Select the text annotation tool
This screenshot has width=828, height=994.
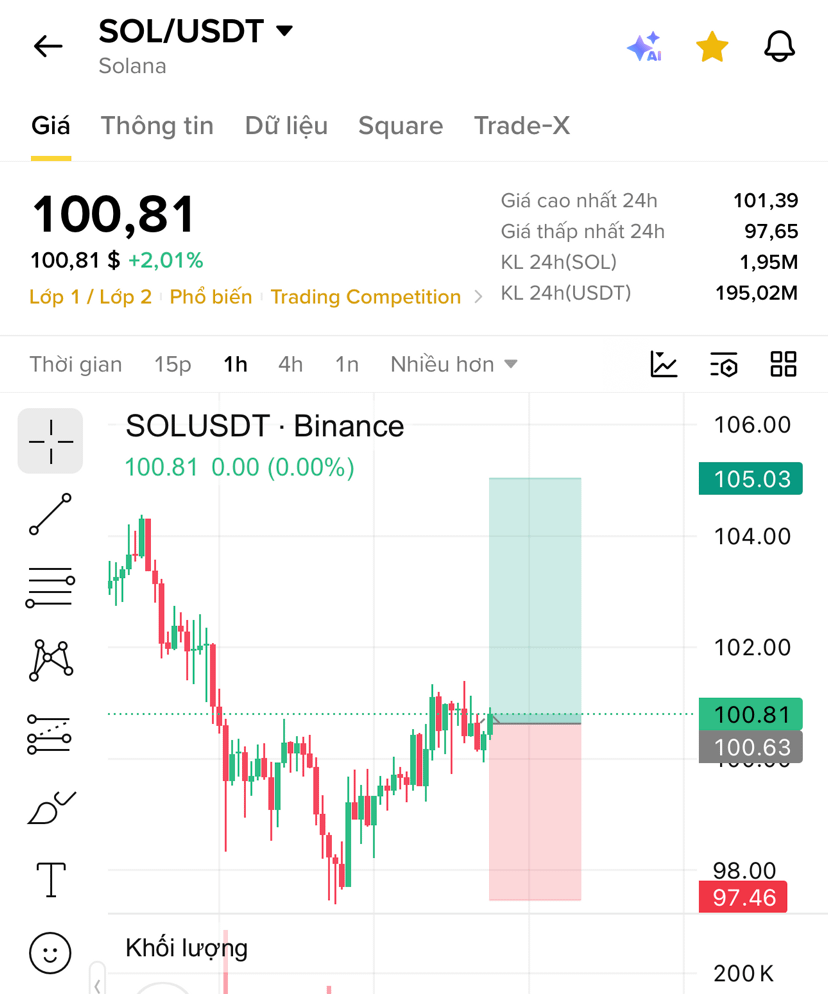[51, 880]
